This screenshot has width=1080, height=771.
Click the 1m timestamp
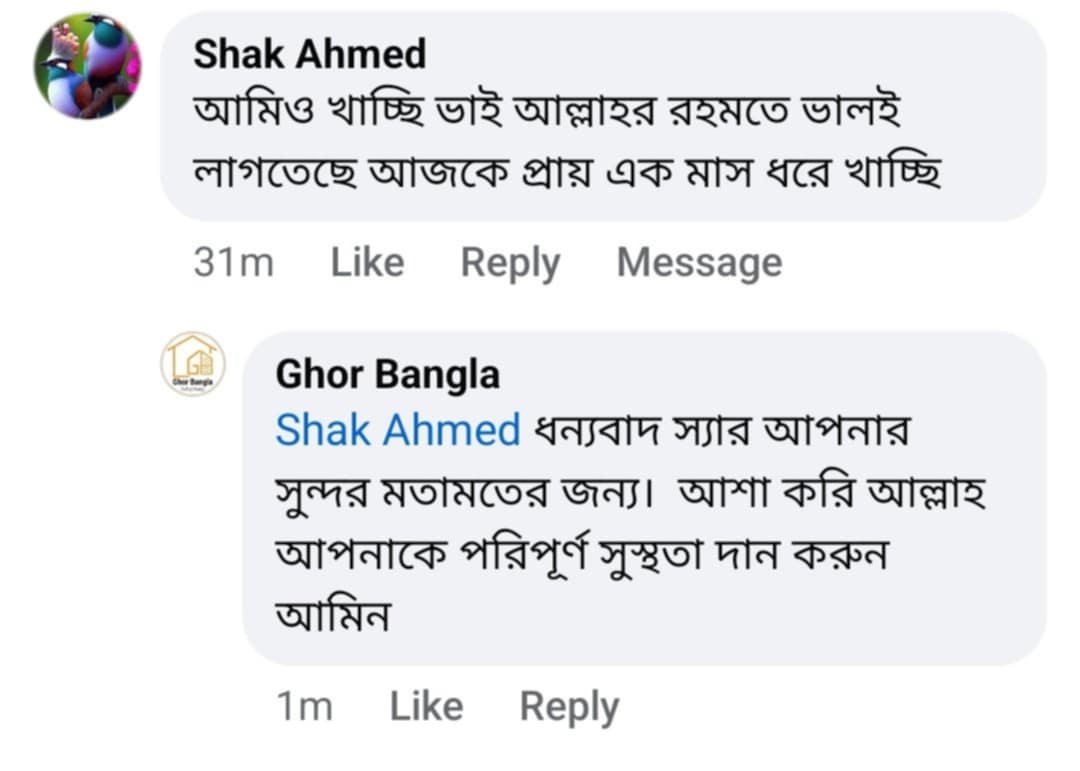(303, 707)
